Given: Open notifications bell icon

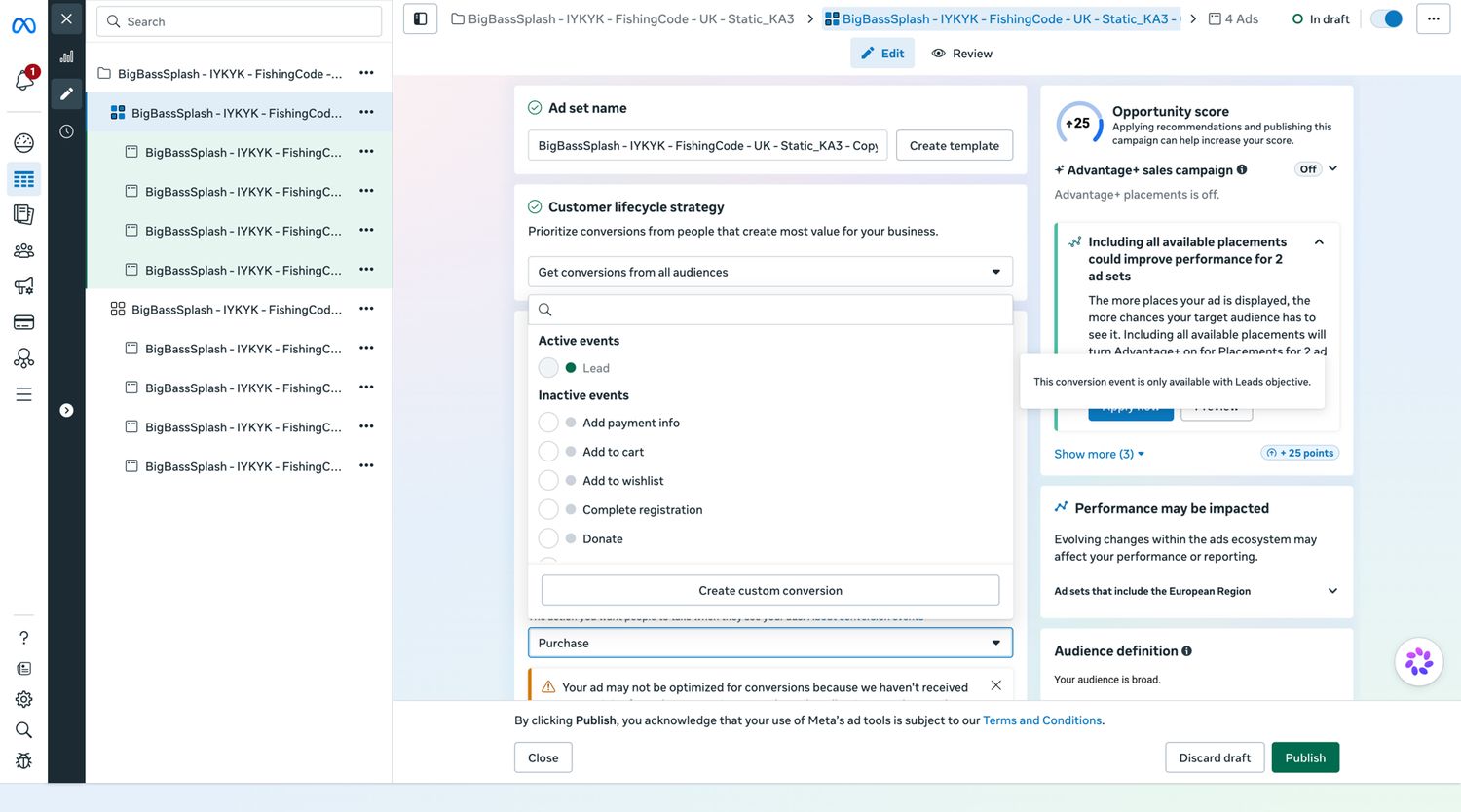Looking at the screenshot, I should coord(24,81).
